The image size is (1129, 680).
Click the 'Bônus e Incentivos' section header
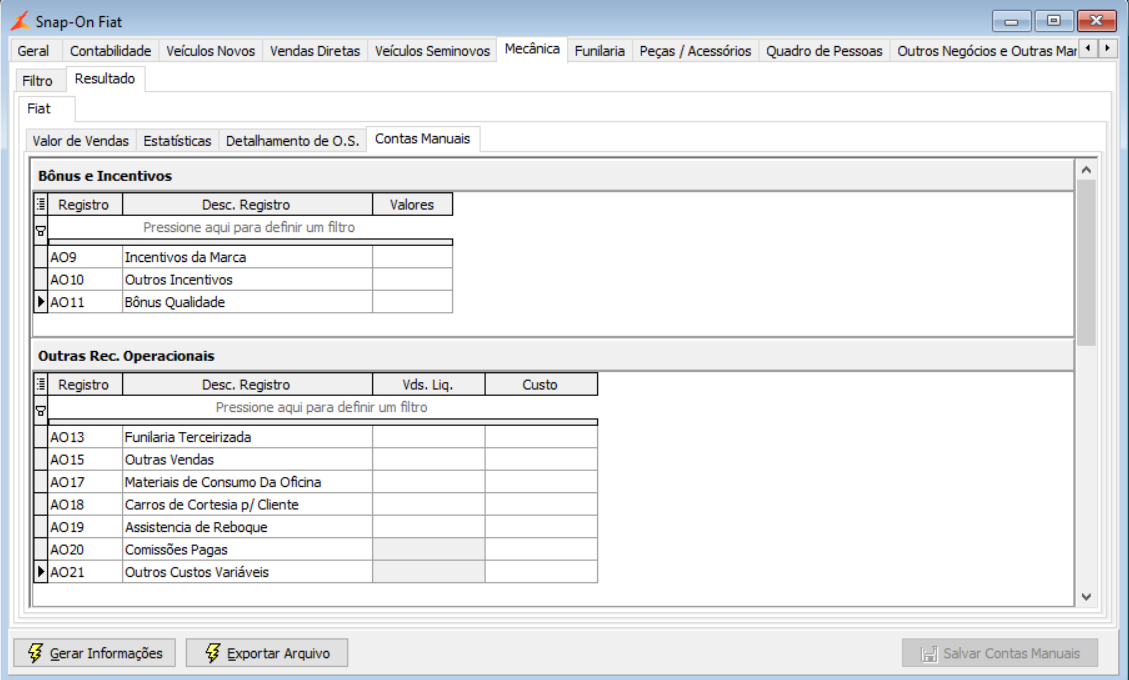pos(552,176)
